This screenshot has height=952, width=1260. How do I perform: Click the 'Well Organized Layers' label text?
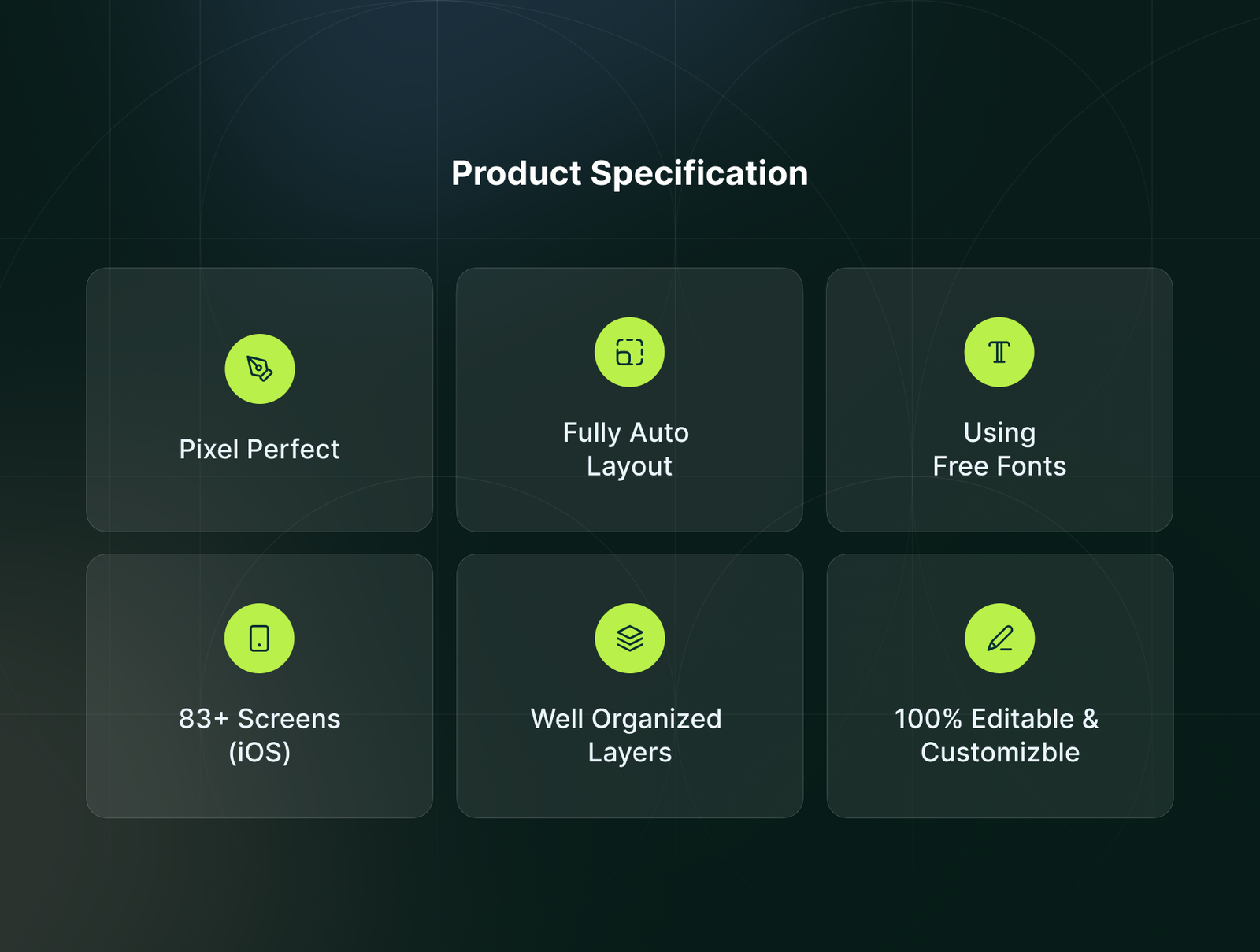(627, 735)
